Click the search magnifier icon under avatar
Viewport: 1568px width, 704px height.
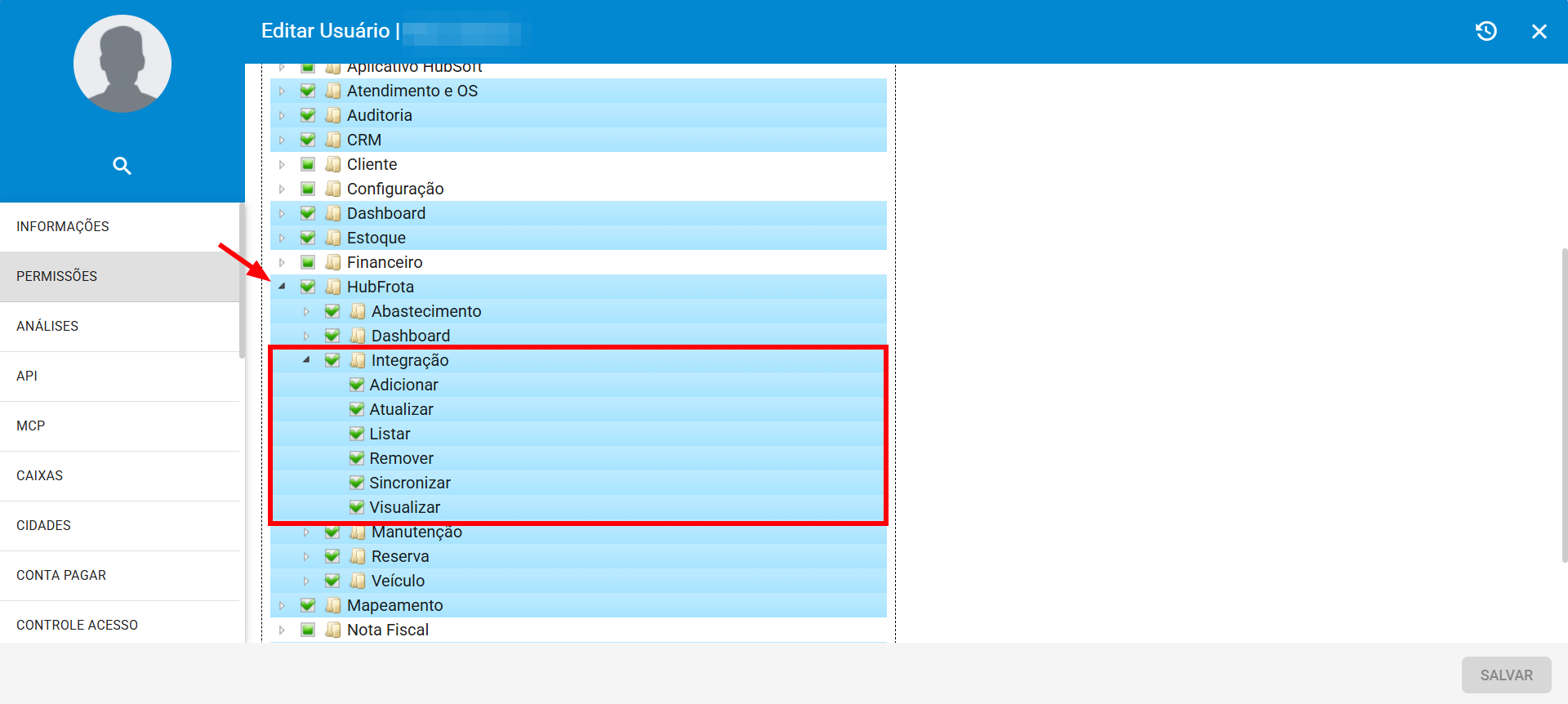[x=122, y=166]
